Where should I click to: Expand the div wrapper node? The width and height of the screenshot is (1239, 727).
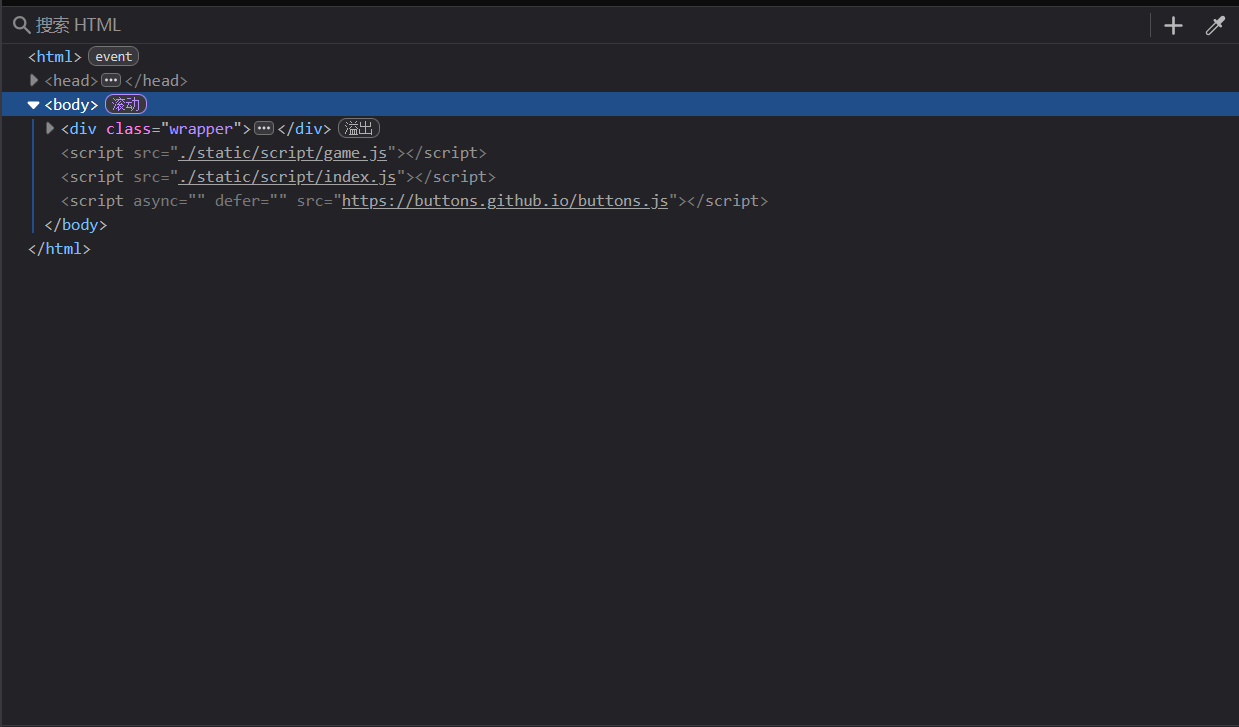(50, 129)
